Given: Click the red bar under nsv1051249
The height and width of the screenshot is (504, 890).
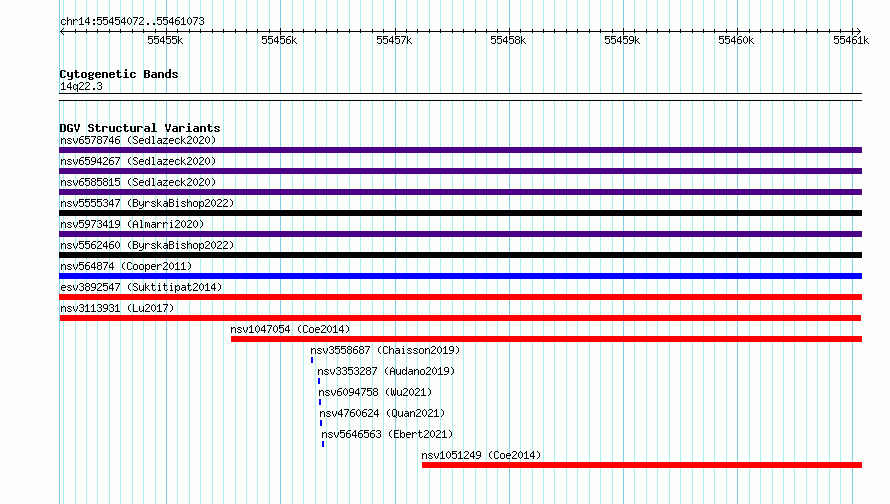Looking at the screenshot, I should [x=642, y=465].
